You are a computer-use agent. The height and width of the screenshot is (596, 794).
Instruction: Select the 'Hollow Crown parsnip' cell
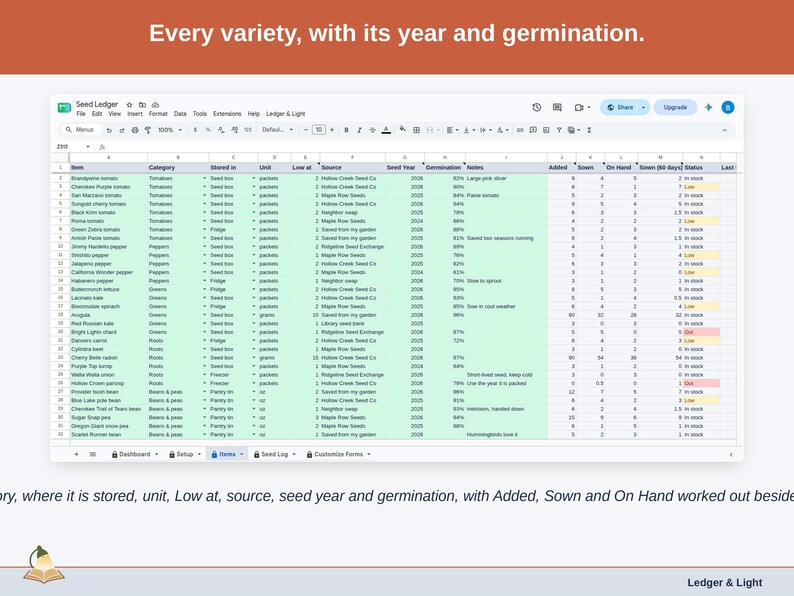coord(108,383)
